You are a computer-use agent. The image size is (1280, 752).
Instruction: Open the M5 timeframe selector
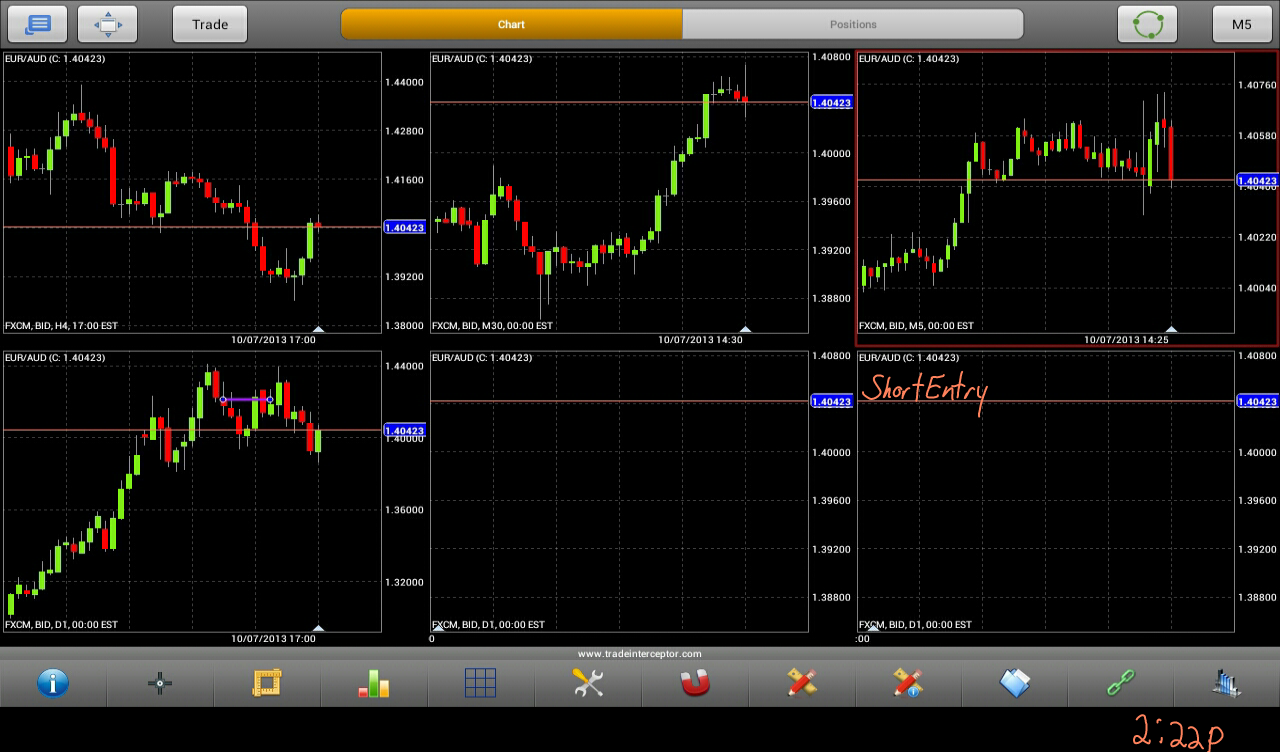point(1242,24)
